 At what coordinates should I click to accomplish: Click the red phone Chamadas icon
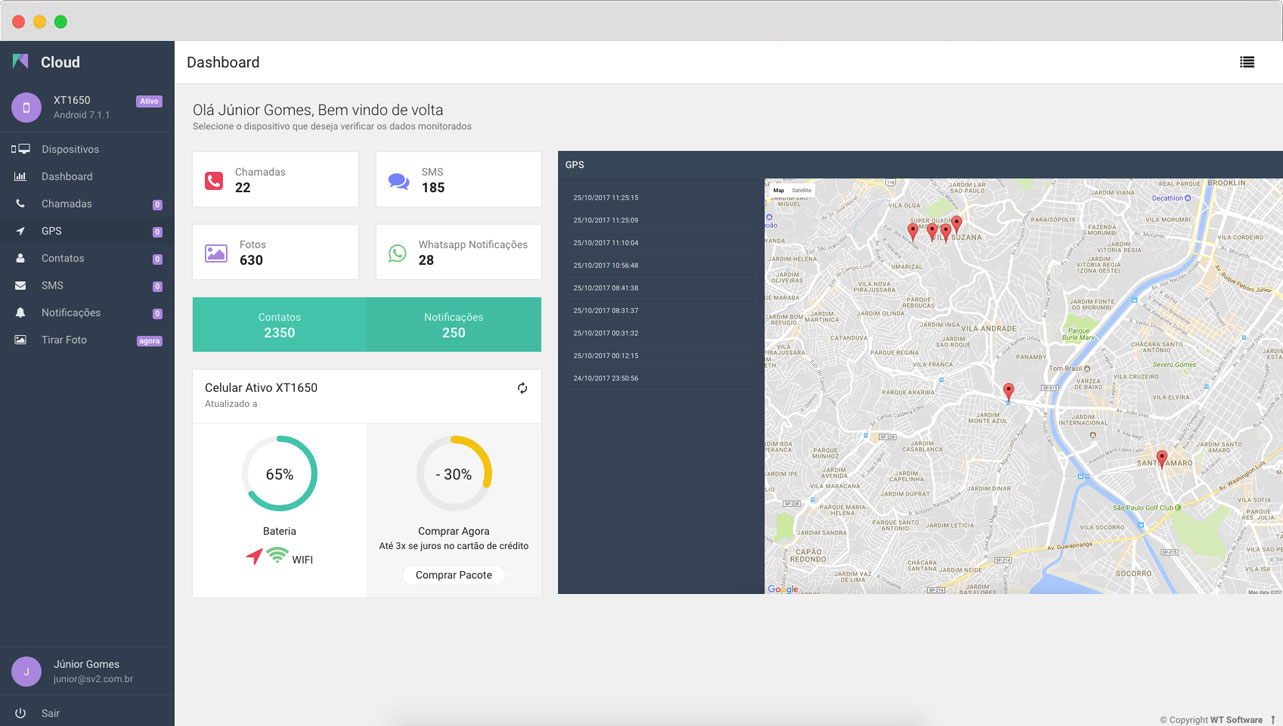(x=214, y=181)
